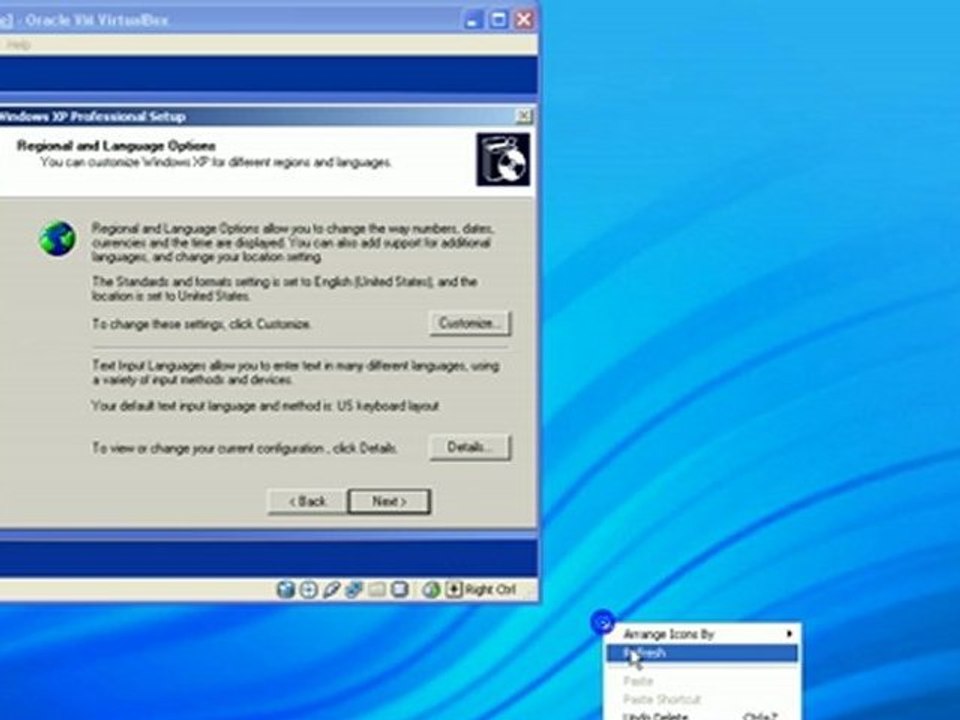Click the Right Ctrl host key label
This screenshot has width=960, height=720.
tap(490, 590)
